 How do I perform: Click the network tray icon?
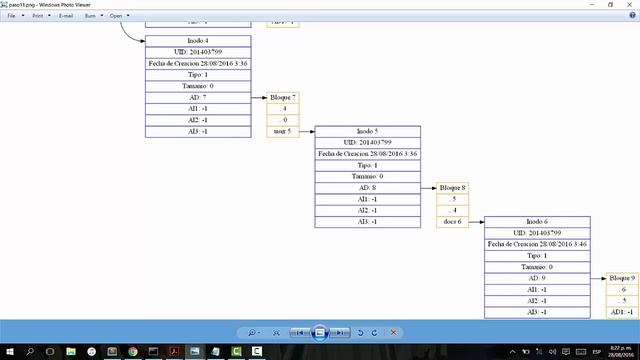point(539,351)
